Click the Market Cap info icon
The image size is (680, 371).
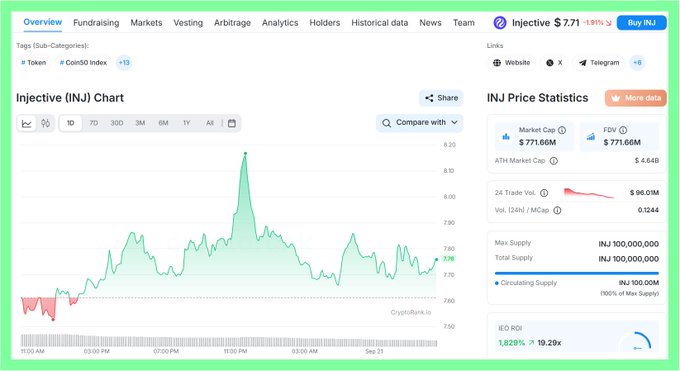tap(562, 130)
